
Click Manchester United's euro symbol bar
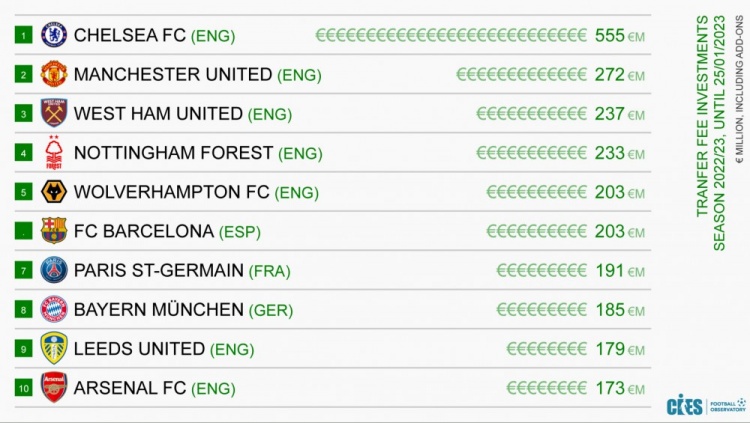tap(521, 75)
